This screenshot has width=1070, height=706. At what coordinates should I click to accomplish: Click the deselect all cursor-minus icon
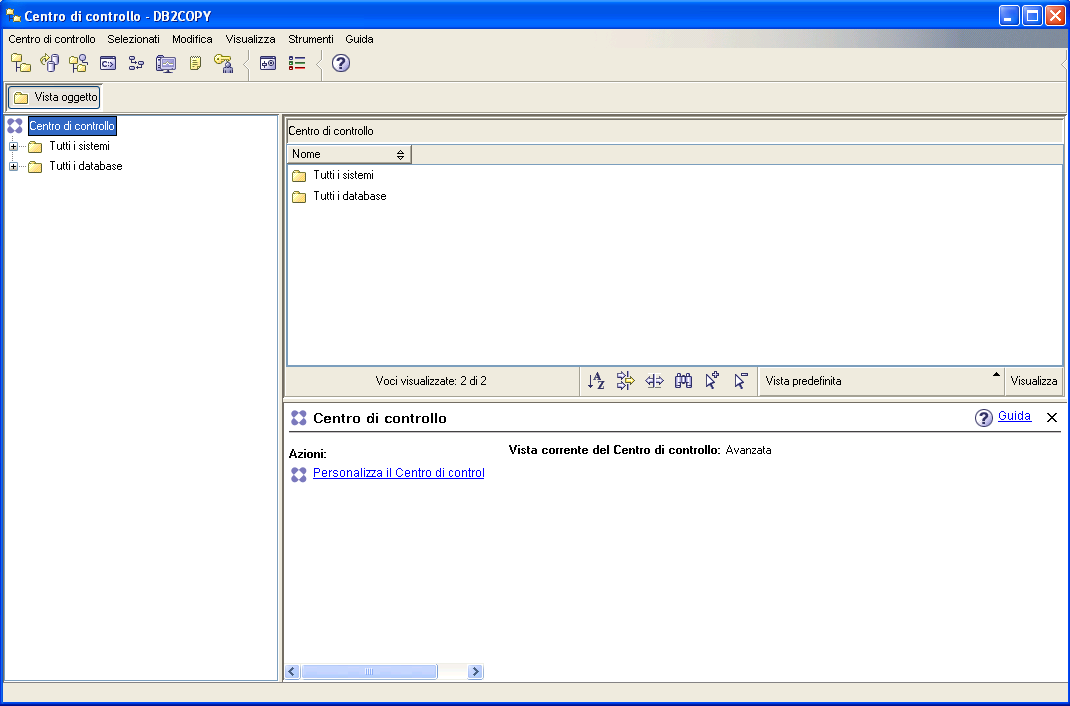[741, 380]
